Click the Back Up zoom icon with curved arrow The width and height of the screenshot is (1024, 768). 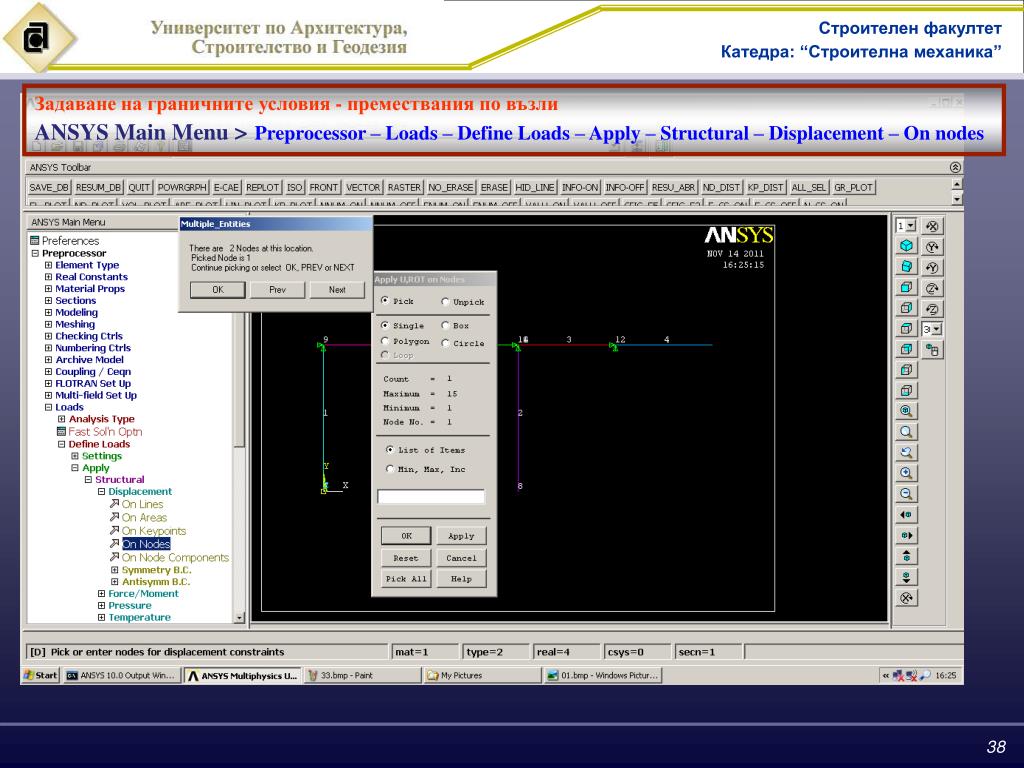[x=906, y=452]
